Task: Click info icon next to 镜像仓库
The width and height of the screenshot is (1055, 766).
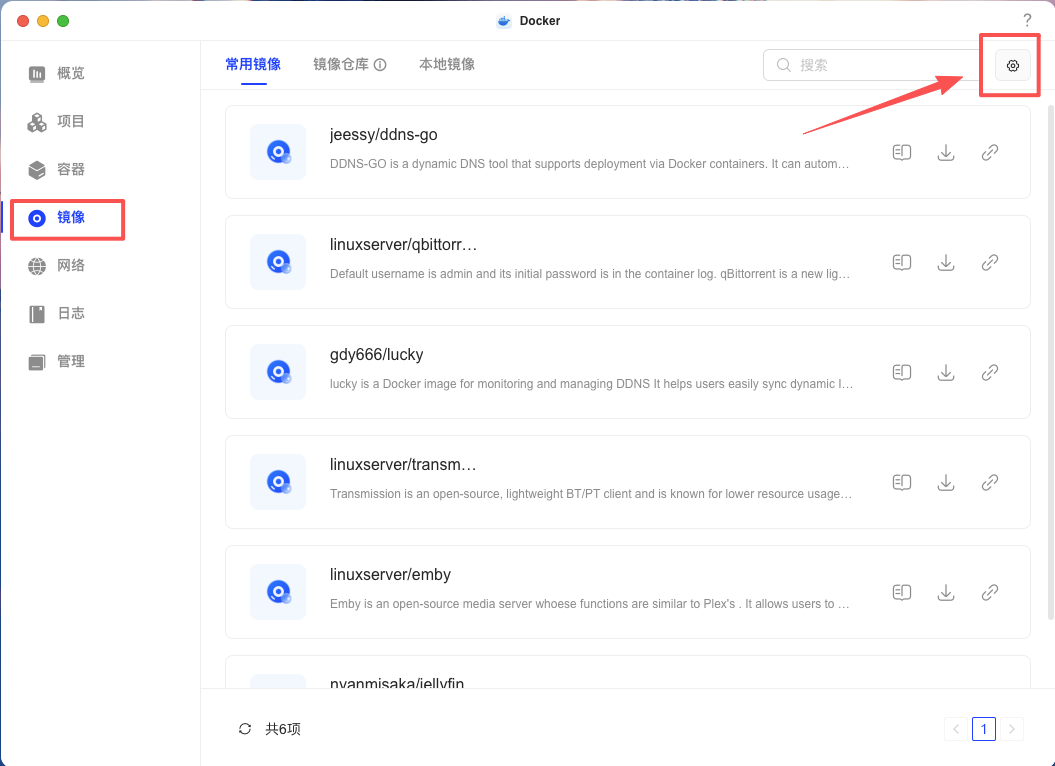Action: click(380, 65)
